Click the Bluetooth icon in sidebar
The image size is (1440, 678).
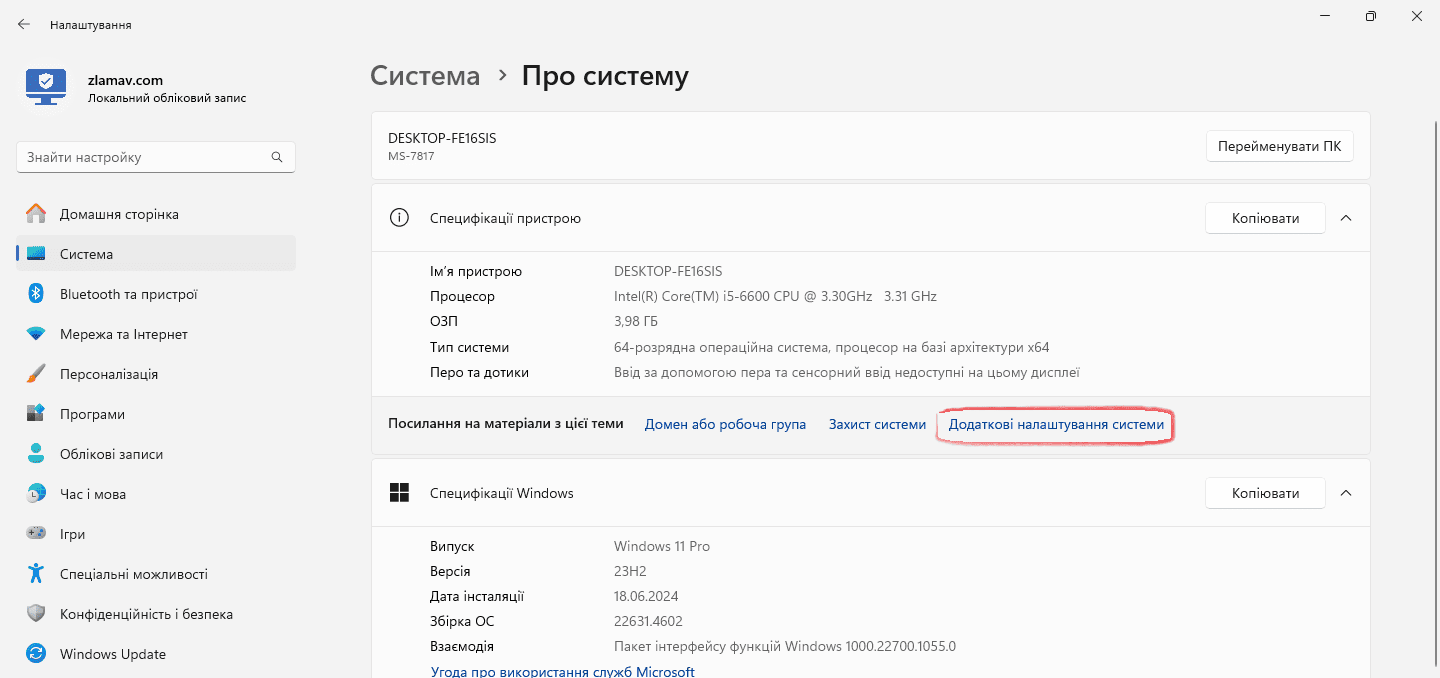(36, 294)
